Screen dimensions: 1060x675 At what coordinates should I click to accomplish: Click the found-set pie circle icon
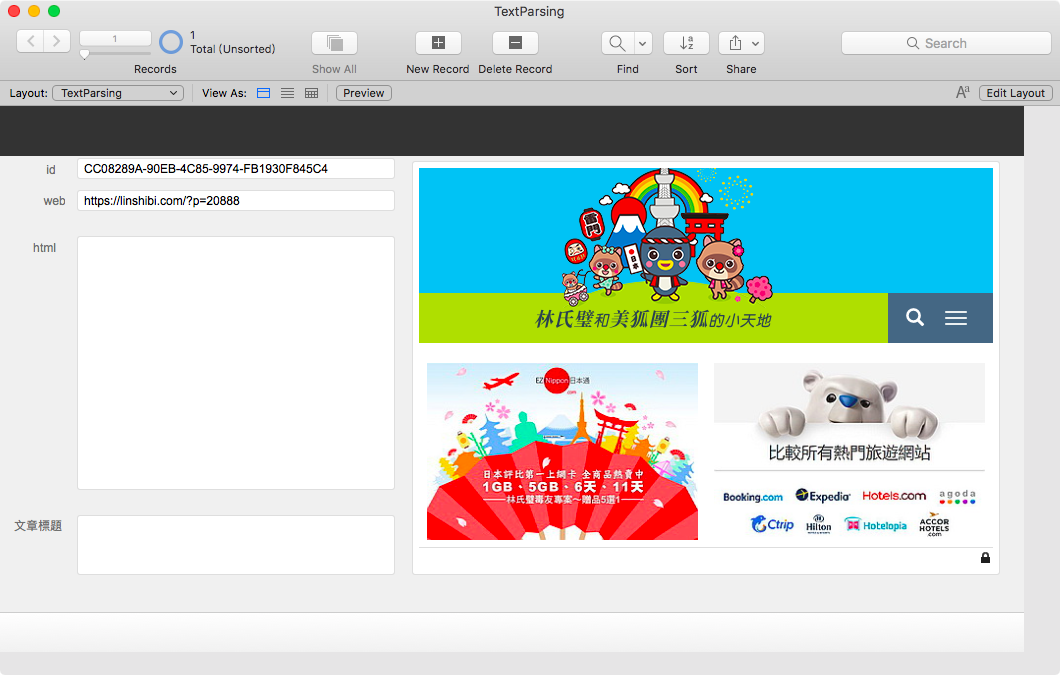[x=171, y=42]
